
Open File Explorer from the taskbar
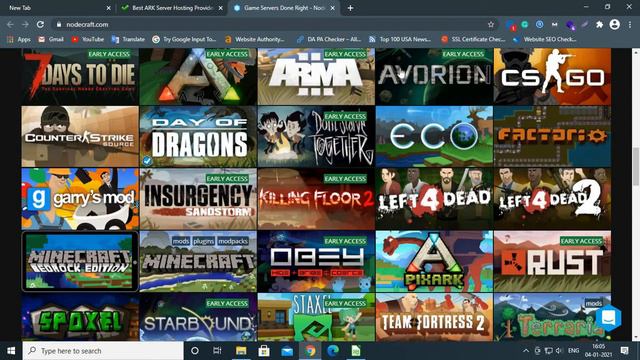click(241, 351)
